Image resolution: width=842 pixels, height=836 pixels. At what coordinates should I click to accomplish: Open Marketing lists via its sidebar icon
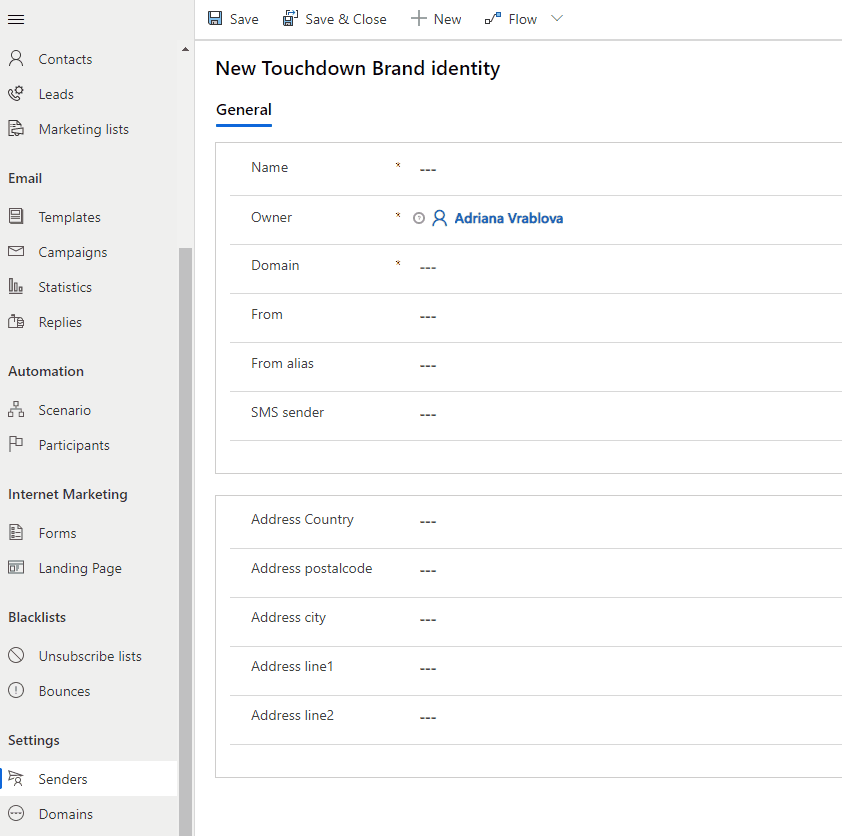tap(16, 128)
